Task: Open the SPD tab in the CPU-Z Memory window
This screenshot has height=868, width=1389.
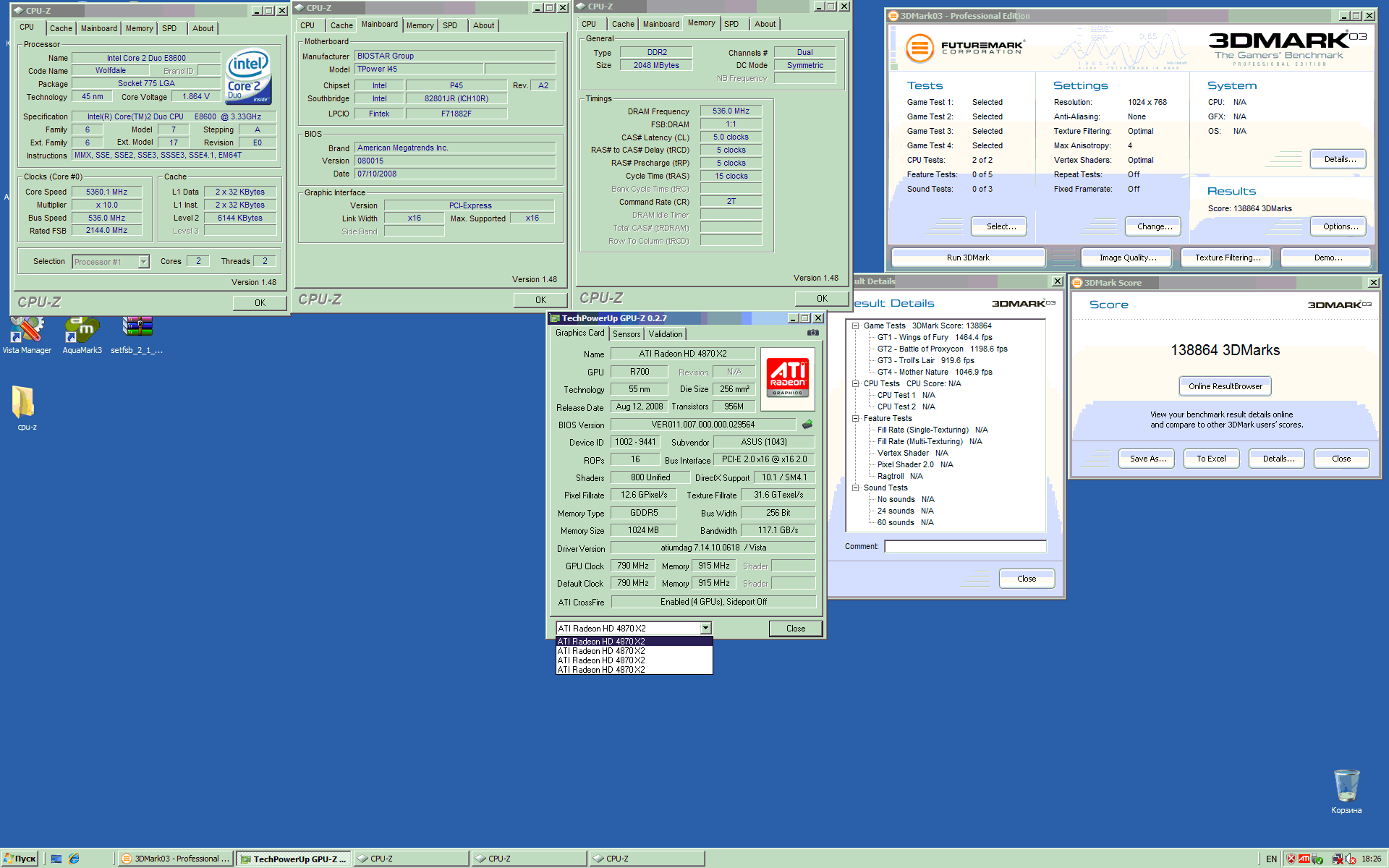Action: tap(731, 25)
